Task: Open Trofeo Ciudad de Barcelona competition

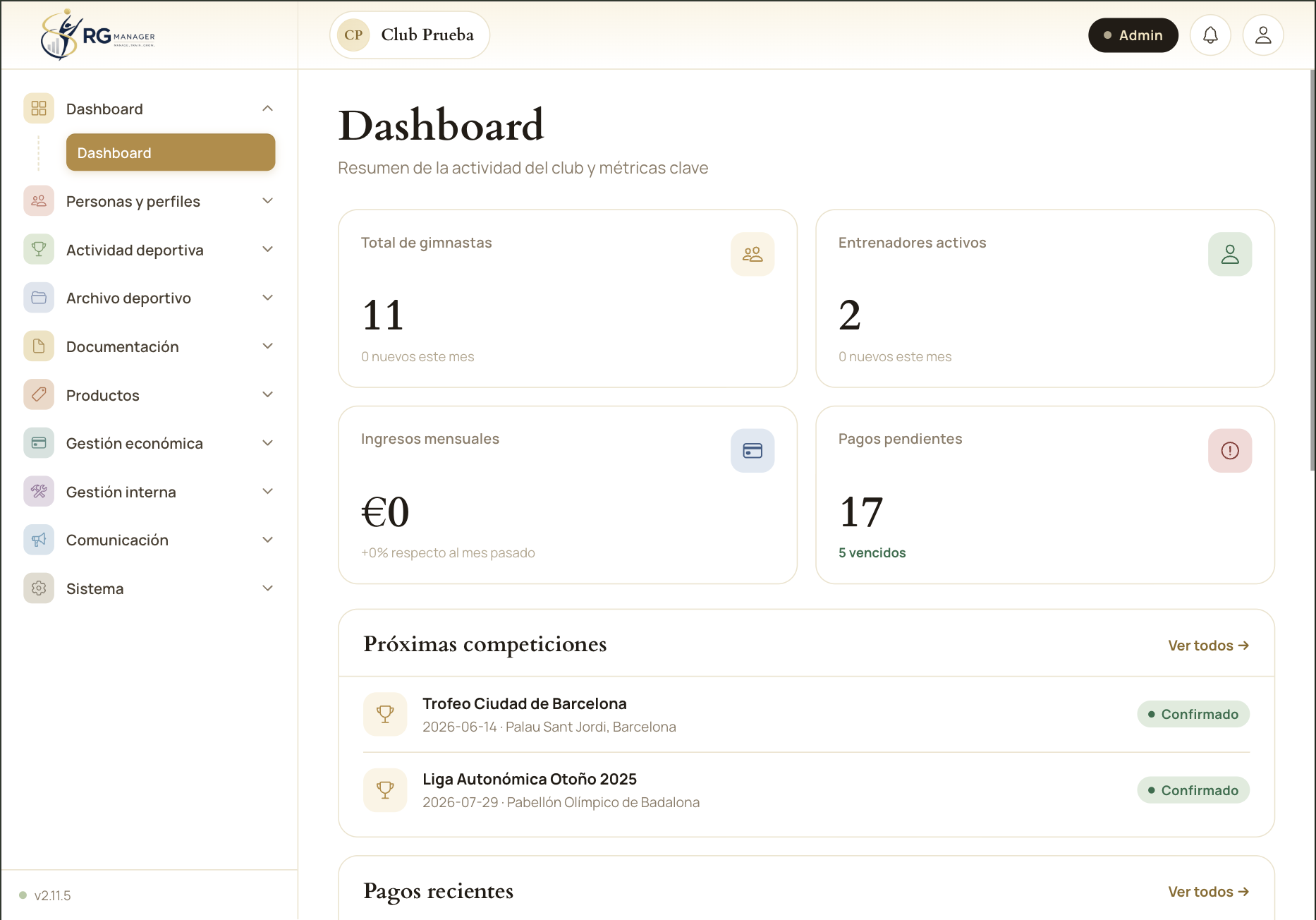Action: (x=806, y=715)
